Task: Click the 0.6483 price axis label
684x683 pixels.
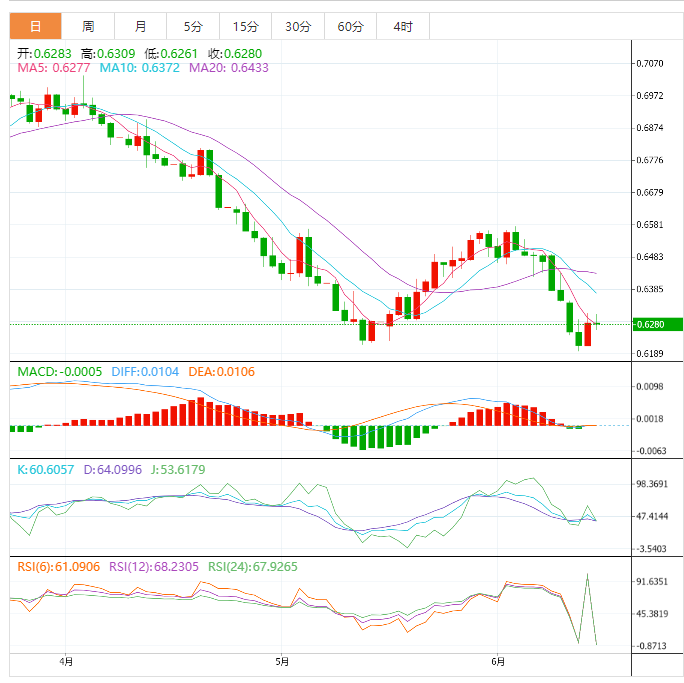Action: pos(650,256)
